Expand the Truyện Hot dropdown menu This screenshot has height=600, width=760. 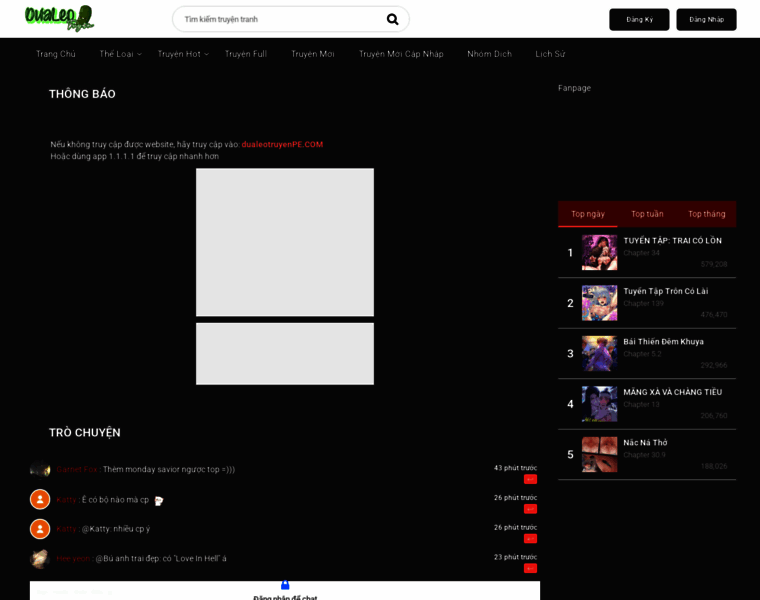click(x=183, y=54)
